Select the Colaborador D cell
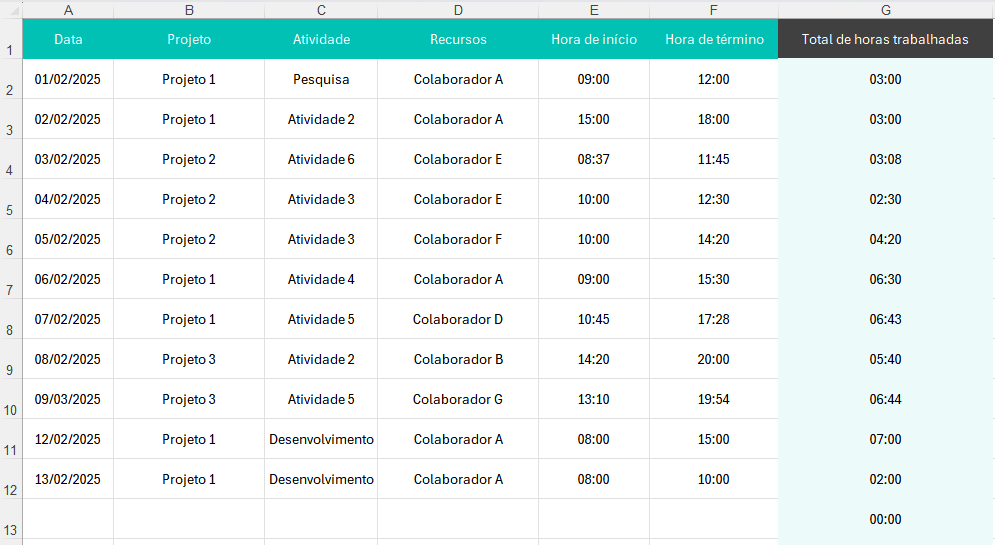Viewport: 995px width, 545px height. [x=458, y=319]
